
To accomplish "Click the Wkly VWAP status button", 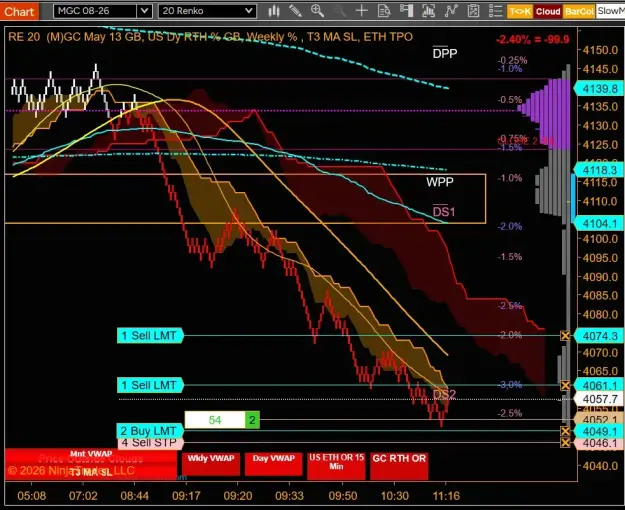I will pos(211,463).
